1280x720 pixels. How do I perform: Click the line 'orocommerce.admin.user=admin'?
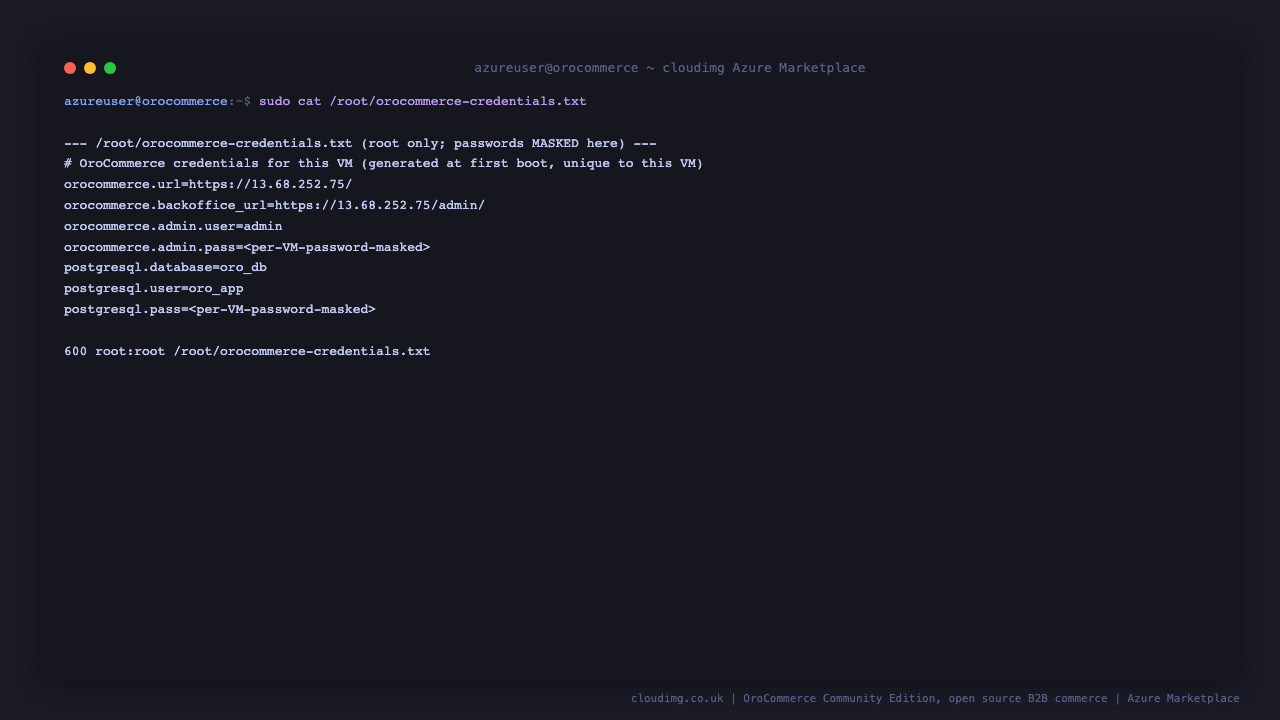[173, 226]
